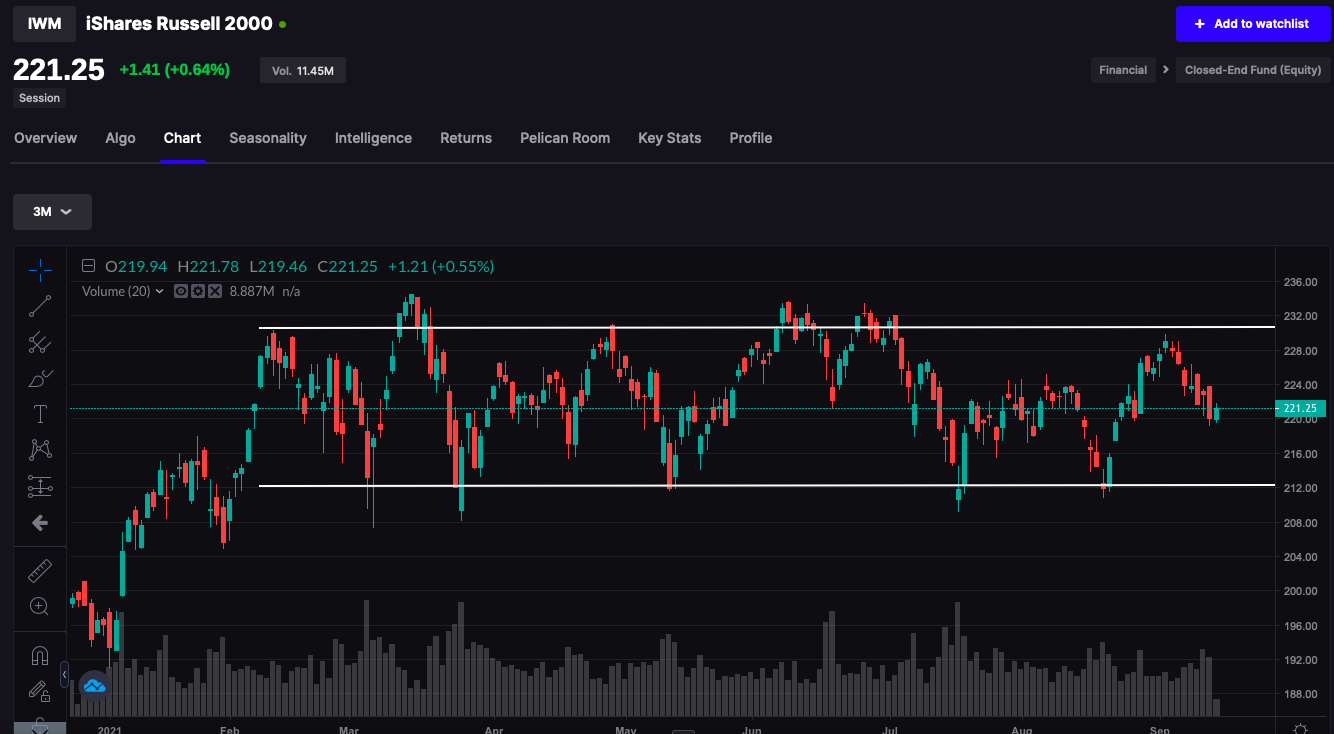Toggle lock all drawings pencil icon
This screenshot has height=734, width=1334.
pos(40,691)
